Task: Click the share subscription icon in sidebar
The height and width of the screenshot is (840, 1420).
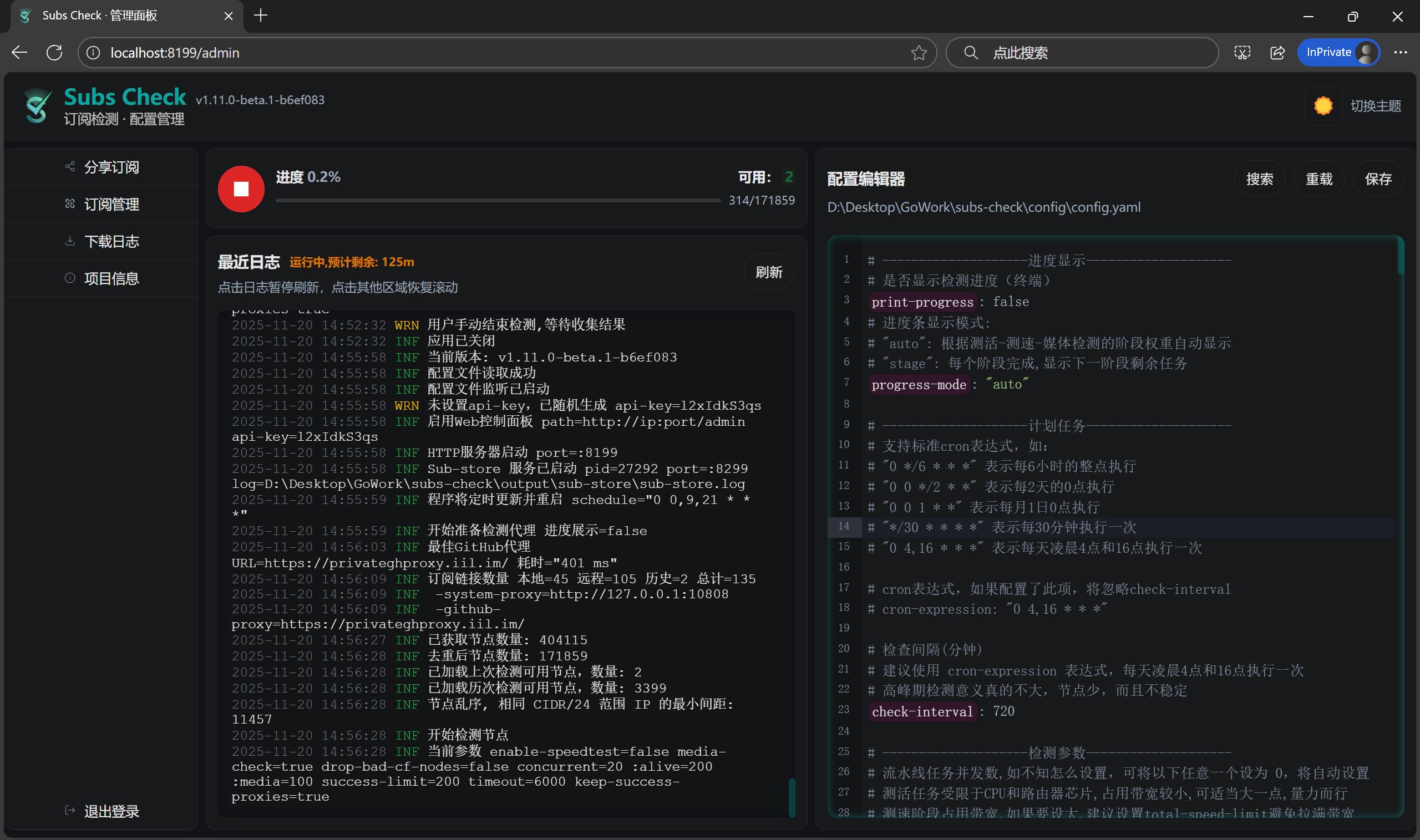Action: click(x=70, y=166)
